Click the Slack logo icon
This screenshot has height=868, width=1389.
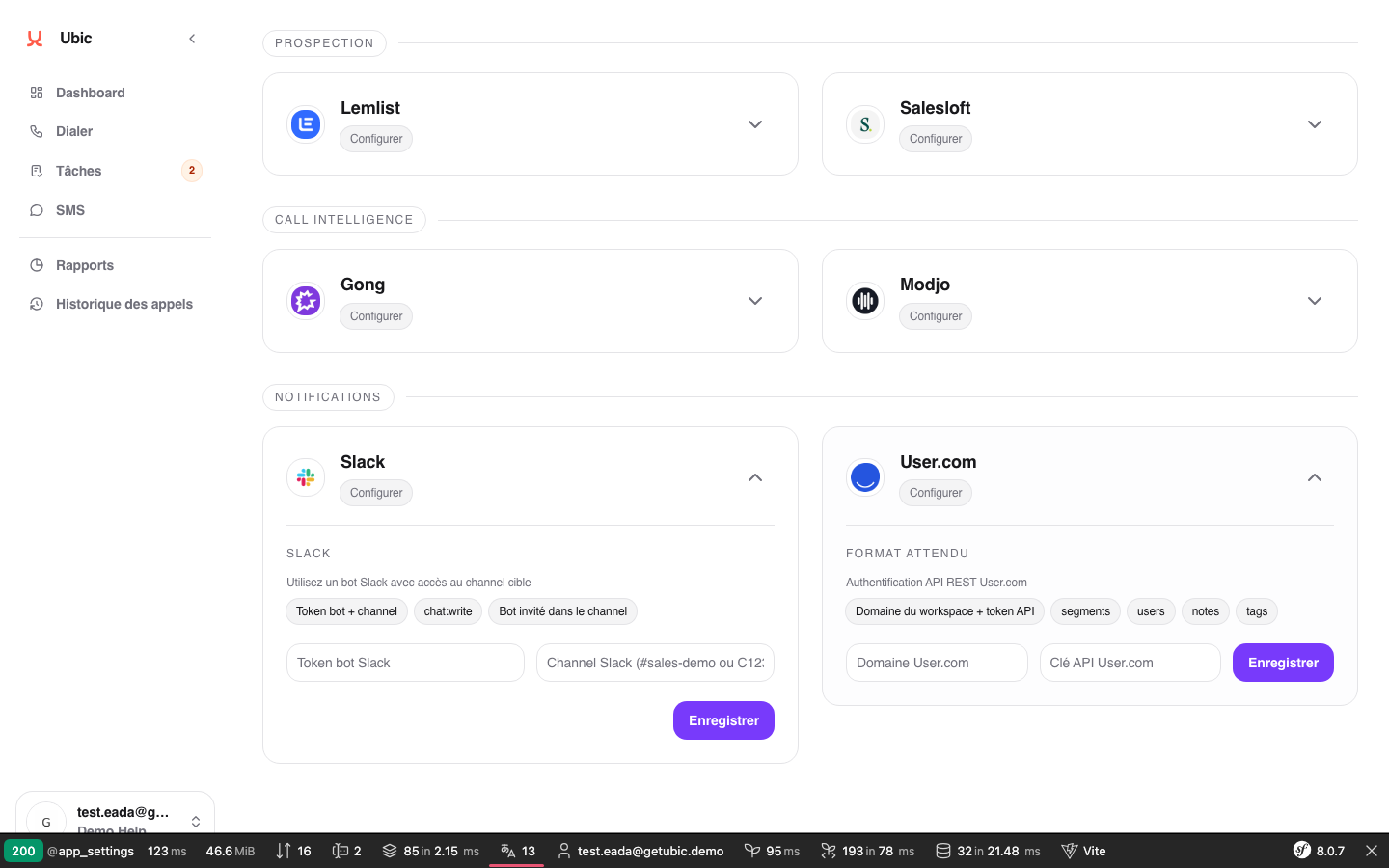click(x=306, y=477)
